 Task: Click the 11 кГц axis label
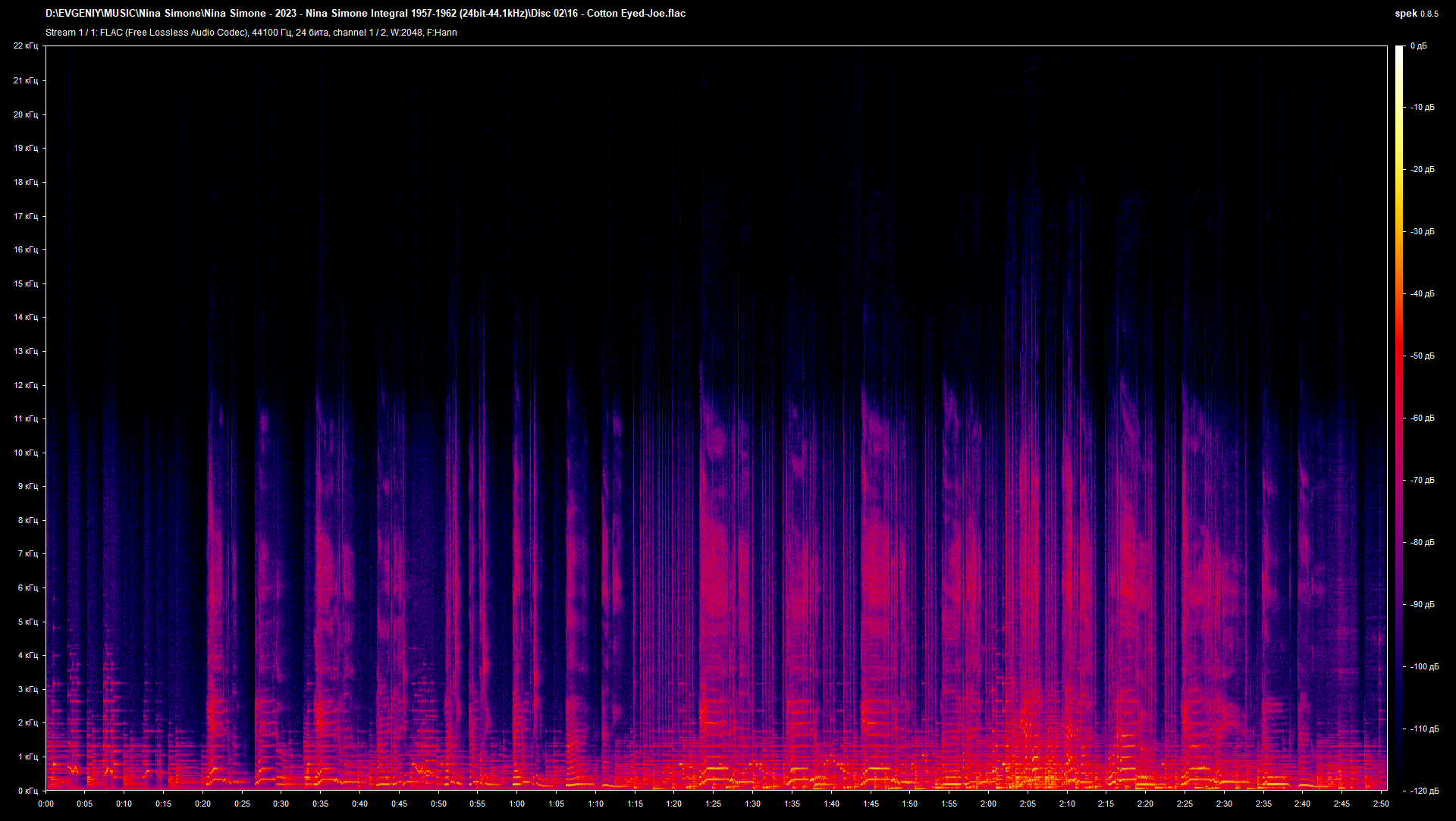tap(28, 418)
